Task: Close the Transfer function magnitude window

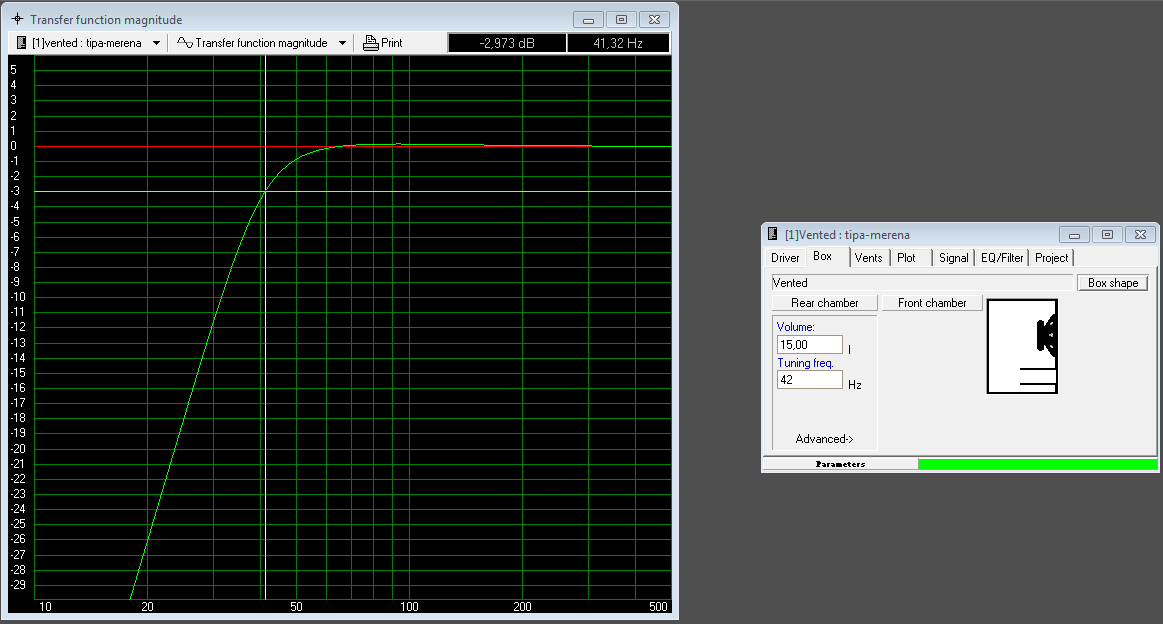Action: click(x=654, y=20)
